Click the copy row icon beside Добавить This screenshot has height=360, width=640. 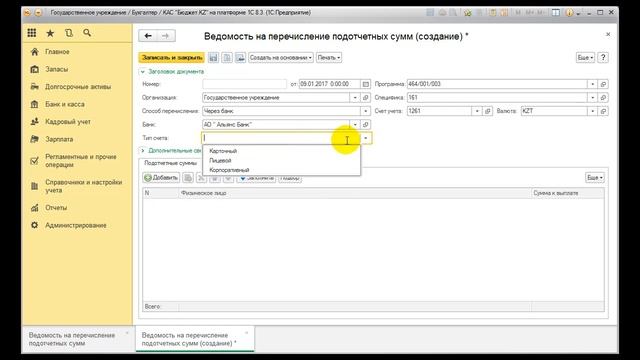tap(188, 178)
